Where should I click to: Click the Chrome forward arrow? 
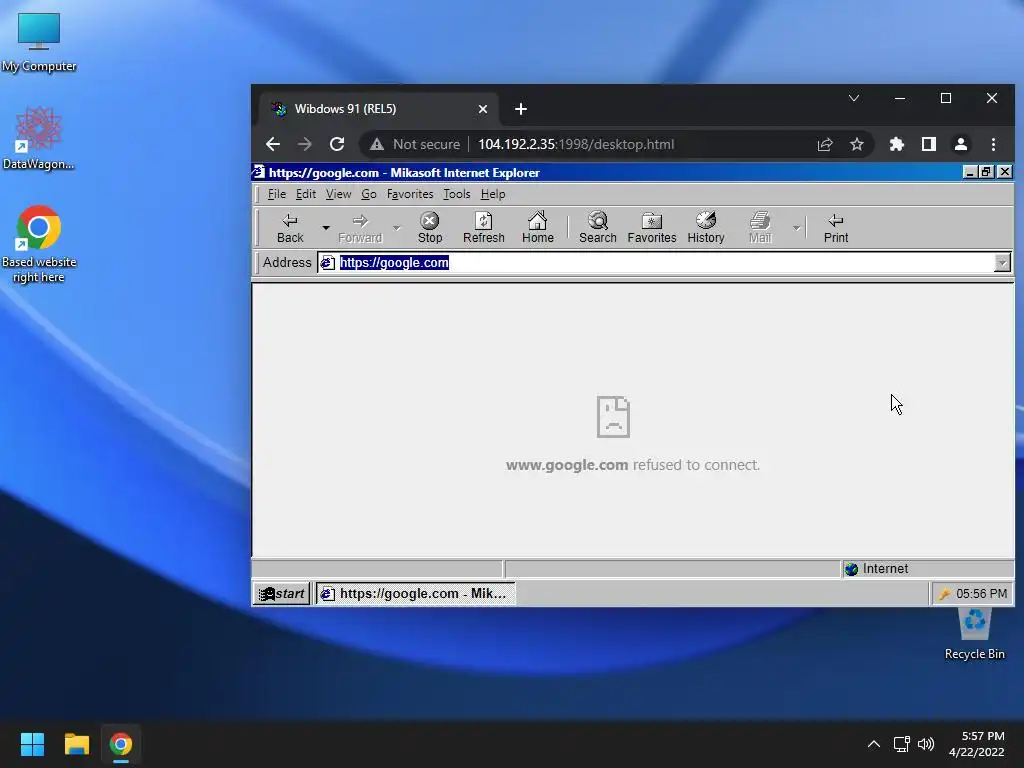point(304,144)
